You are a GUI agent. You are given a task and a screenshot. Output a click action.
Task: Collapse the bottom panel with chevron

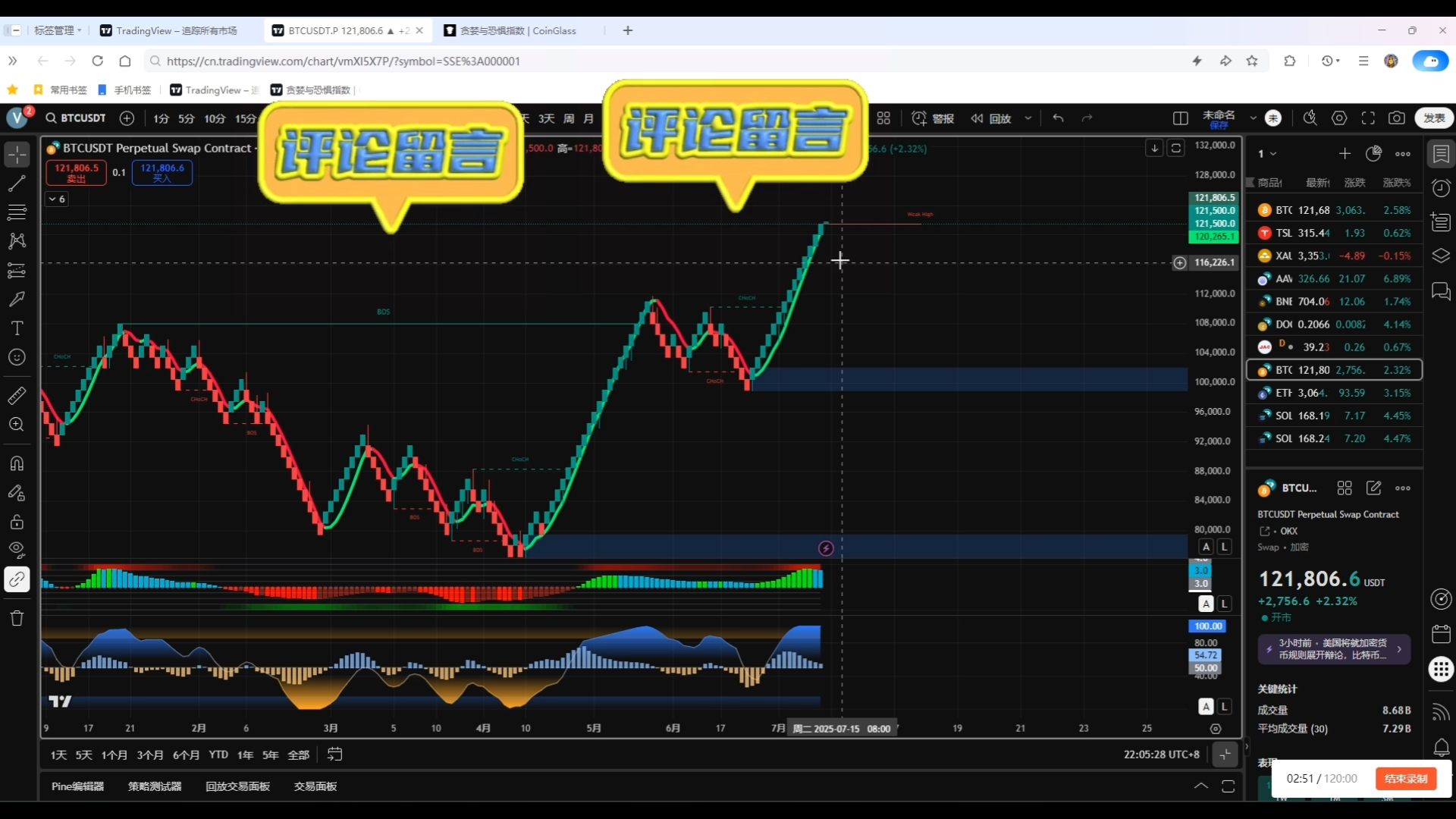[x=1201, y=786]
